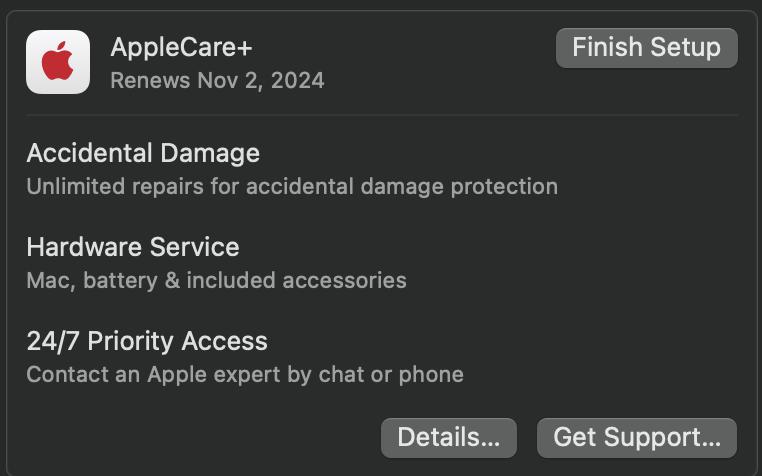Click the Renews Nov 2, 2024 label
This screenshot has height=476, width=762.
point(217,80)
